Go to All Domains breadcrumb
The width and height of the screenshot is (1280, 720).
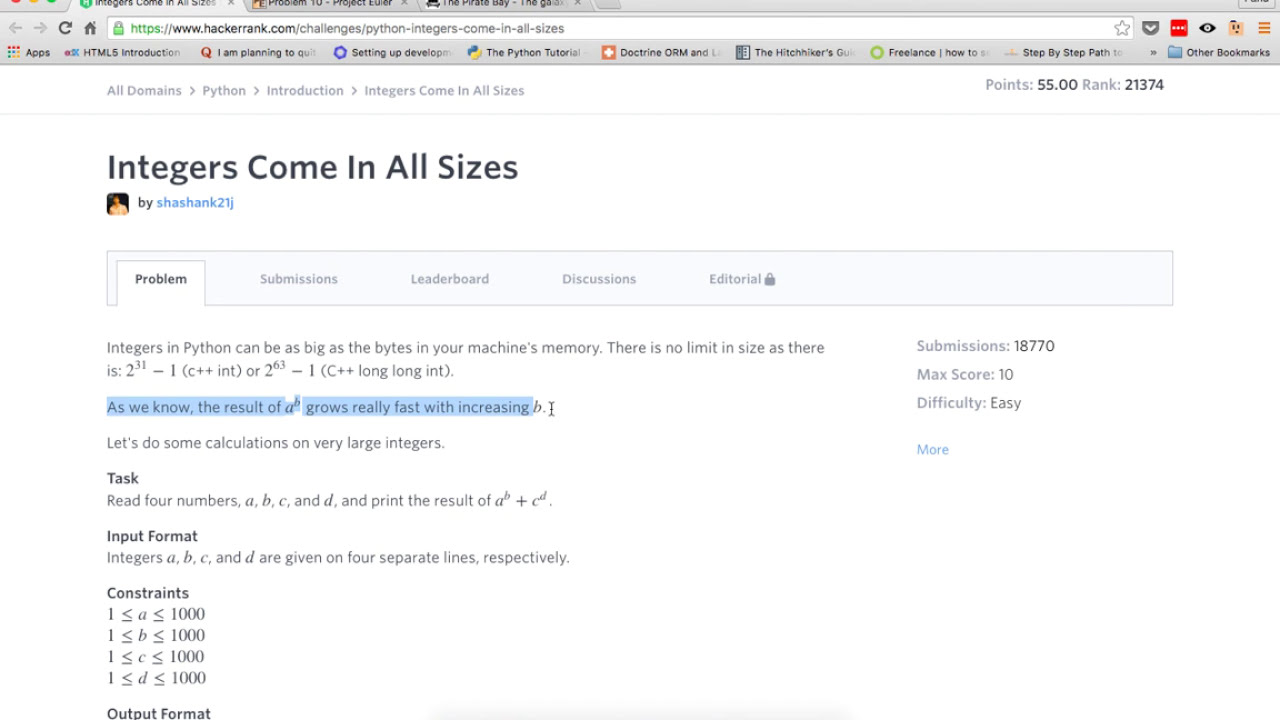click(x=144, y=90)
